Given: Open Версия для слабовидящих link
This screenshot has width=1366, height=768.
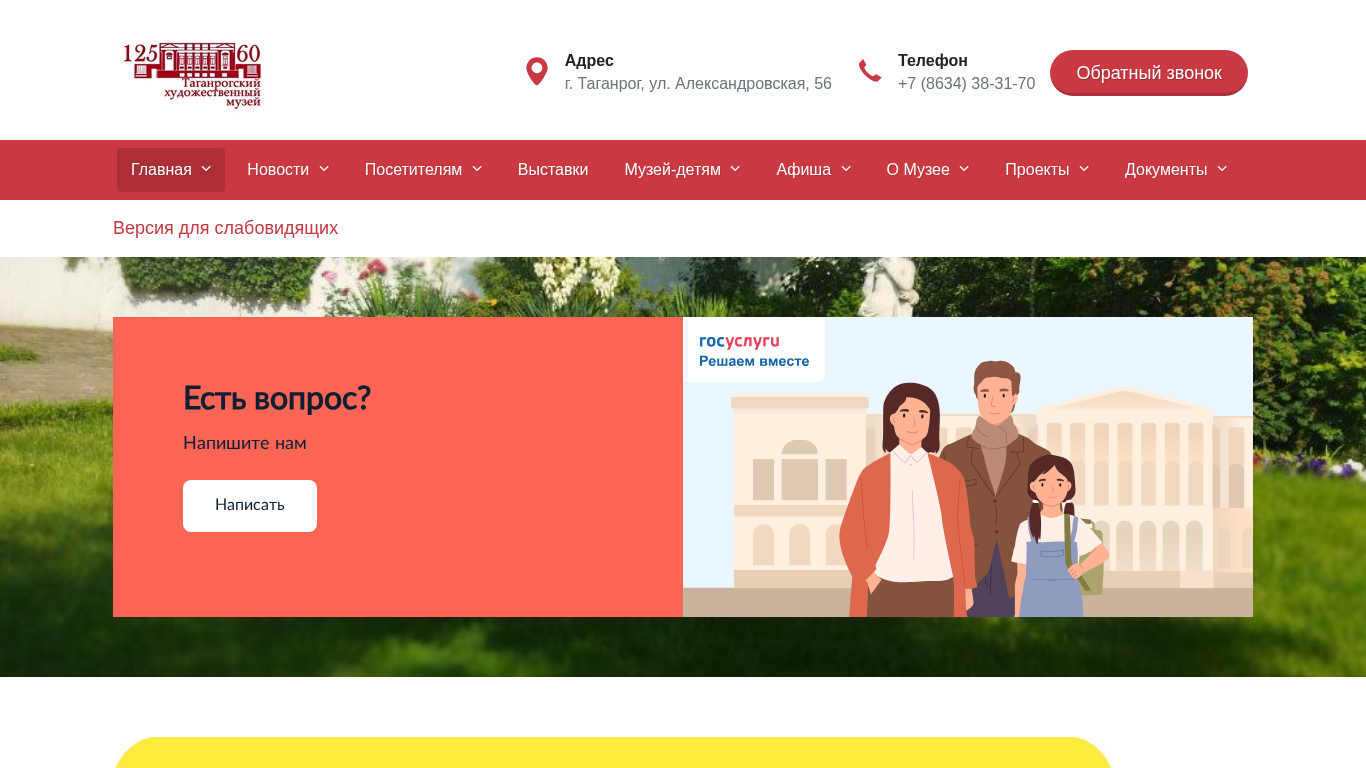Looking at the screenshot, I should [225, 228].
